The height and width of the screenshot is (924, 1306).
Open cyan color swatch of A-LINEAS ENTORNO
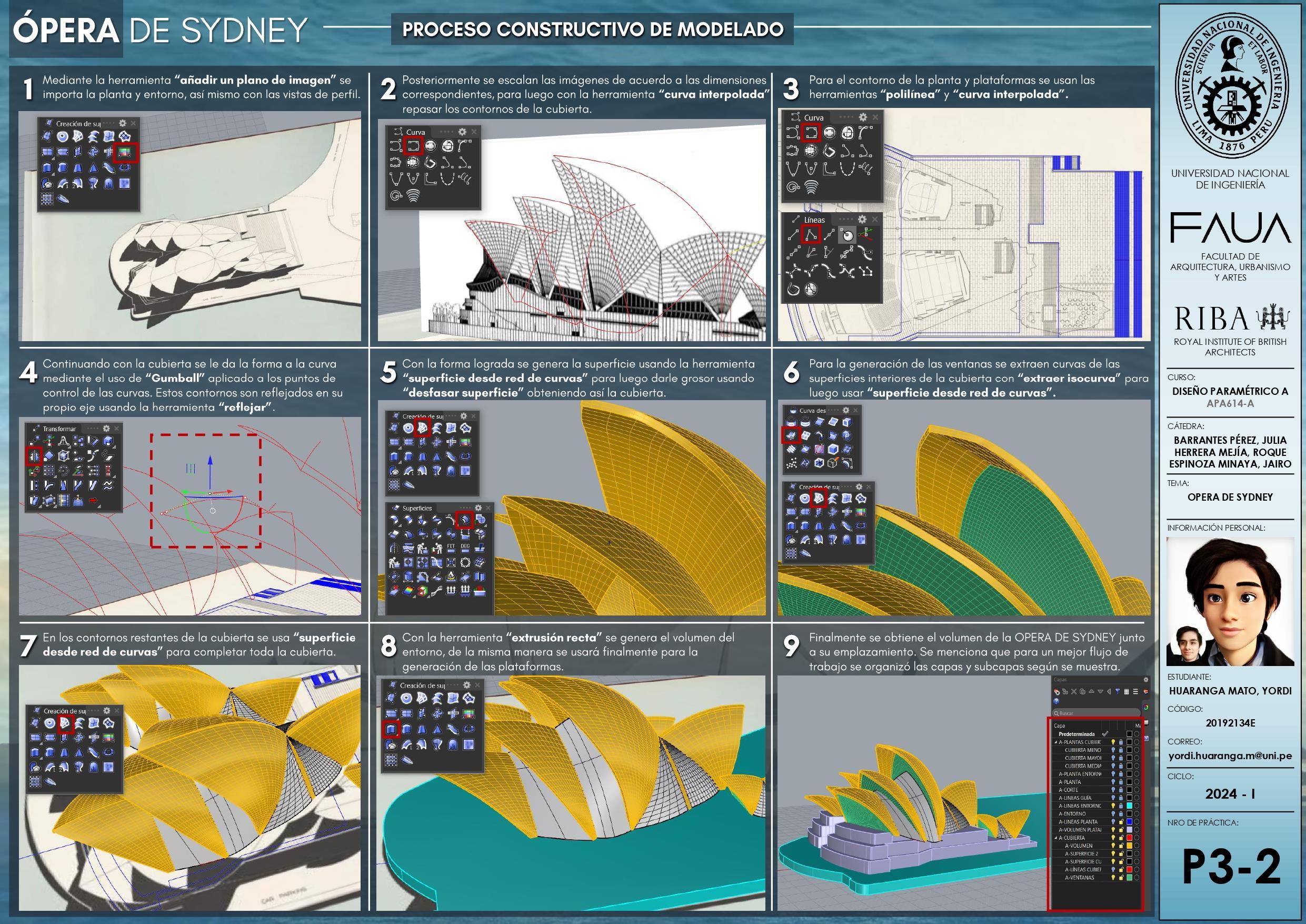1130,806
